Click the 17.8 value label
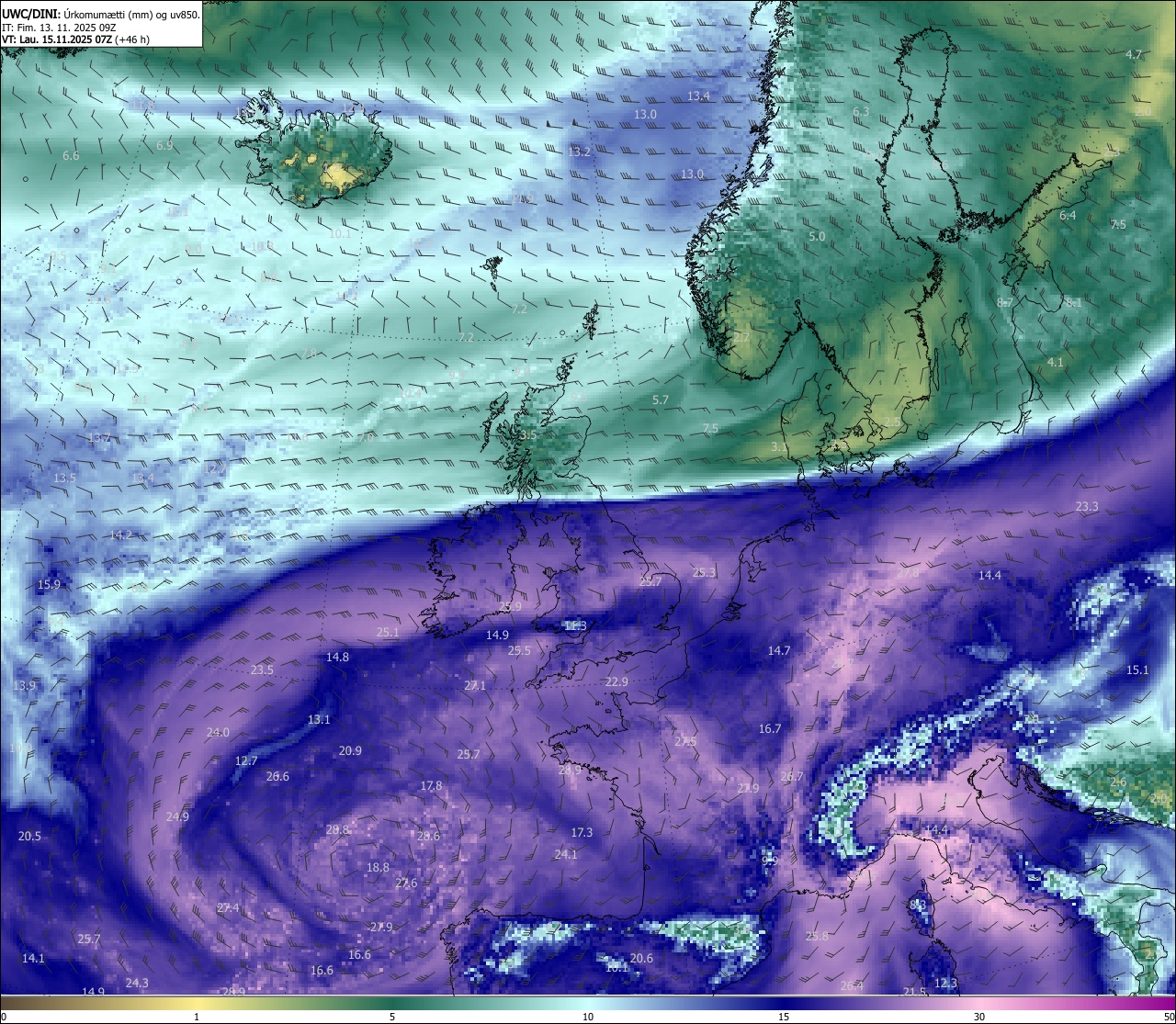Viewport: 1176px width, 1024px height. point(431,786)
